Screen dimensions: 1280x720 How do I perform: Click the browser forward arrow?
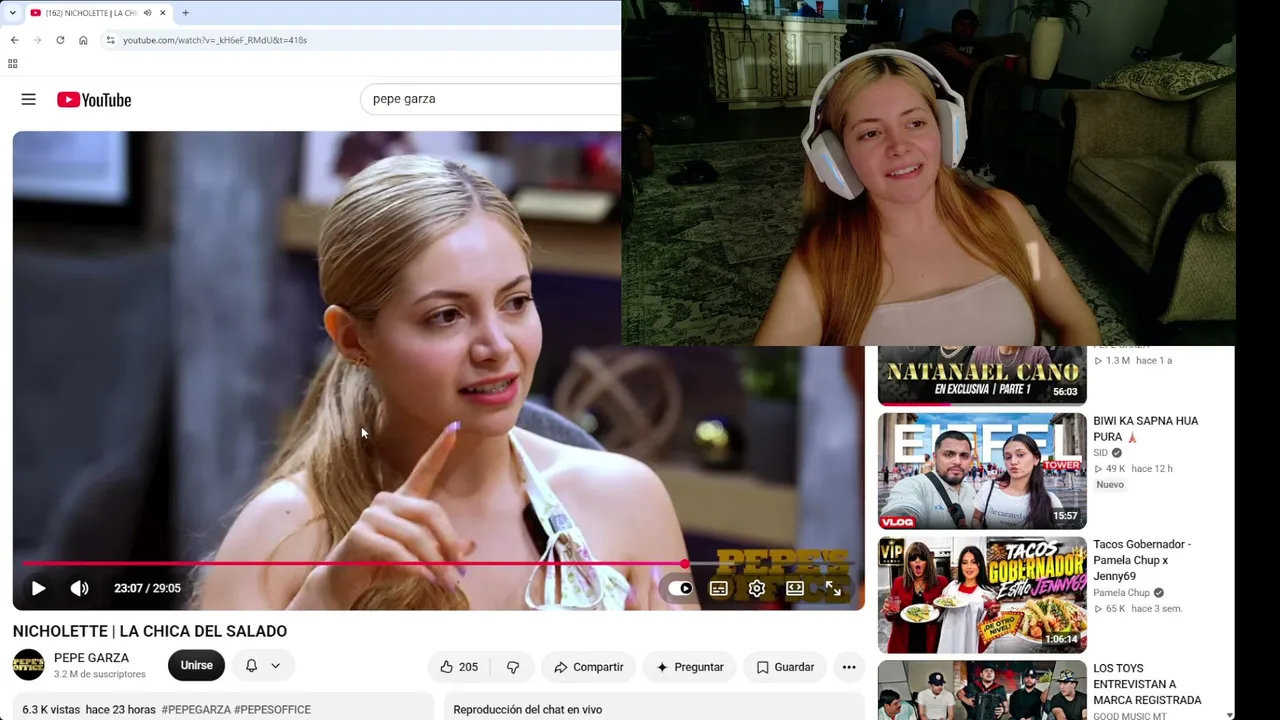[37, 40]
